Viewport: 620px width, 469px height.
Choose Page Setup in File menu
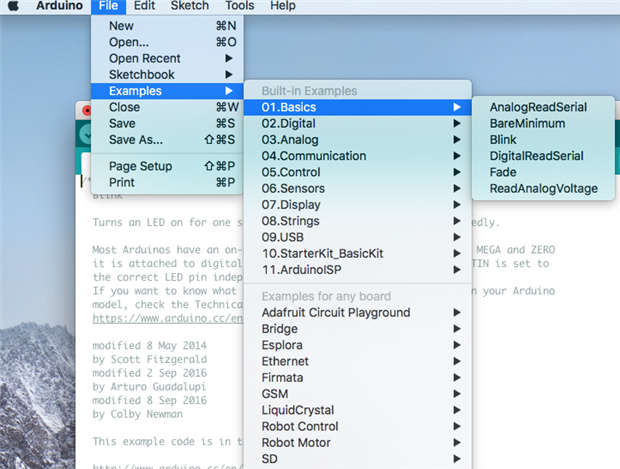[x=167, y=166]
